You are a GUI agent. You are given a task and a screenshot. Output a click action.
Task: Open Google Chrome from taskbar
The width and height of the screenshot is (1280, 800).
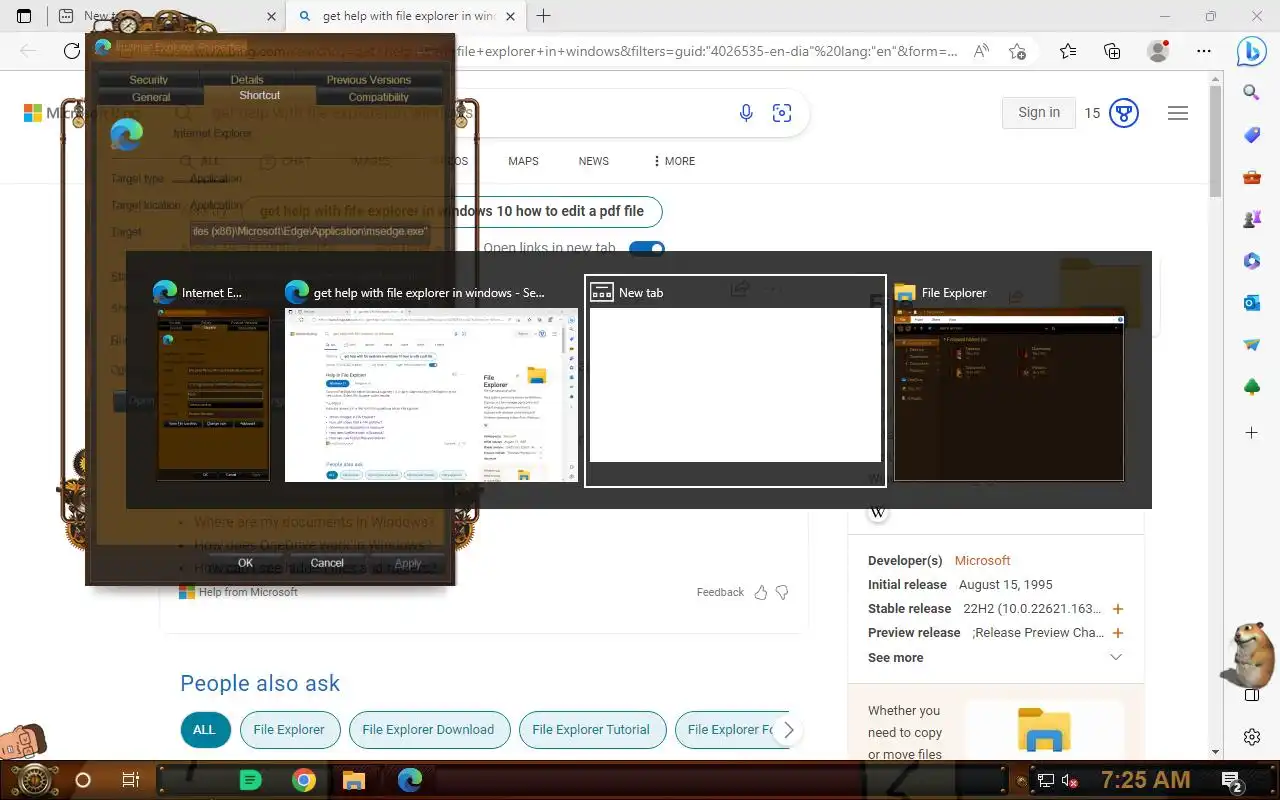(304, 780)
